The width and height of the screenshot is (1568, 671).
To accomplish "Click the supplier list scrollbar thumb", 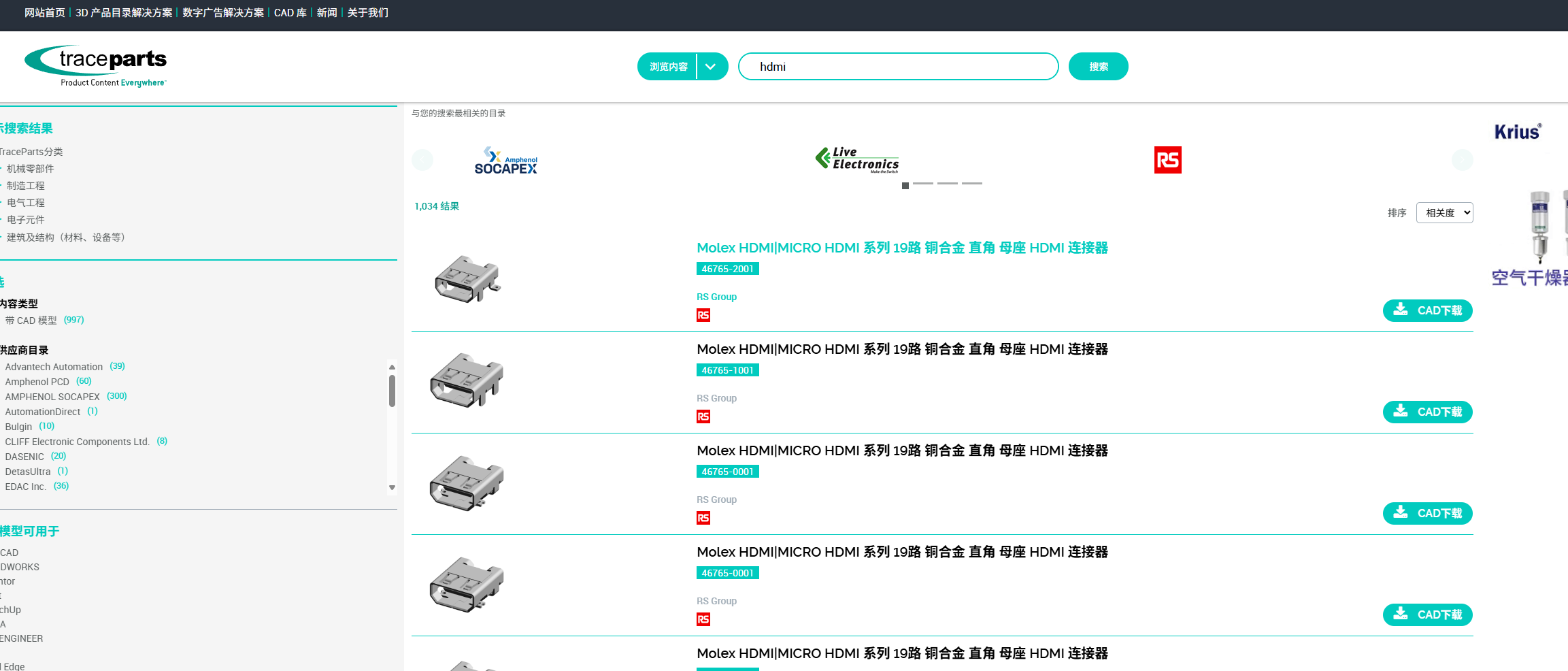I will 392,391.
